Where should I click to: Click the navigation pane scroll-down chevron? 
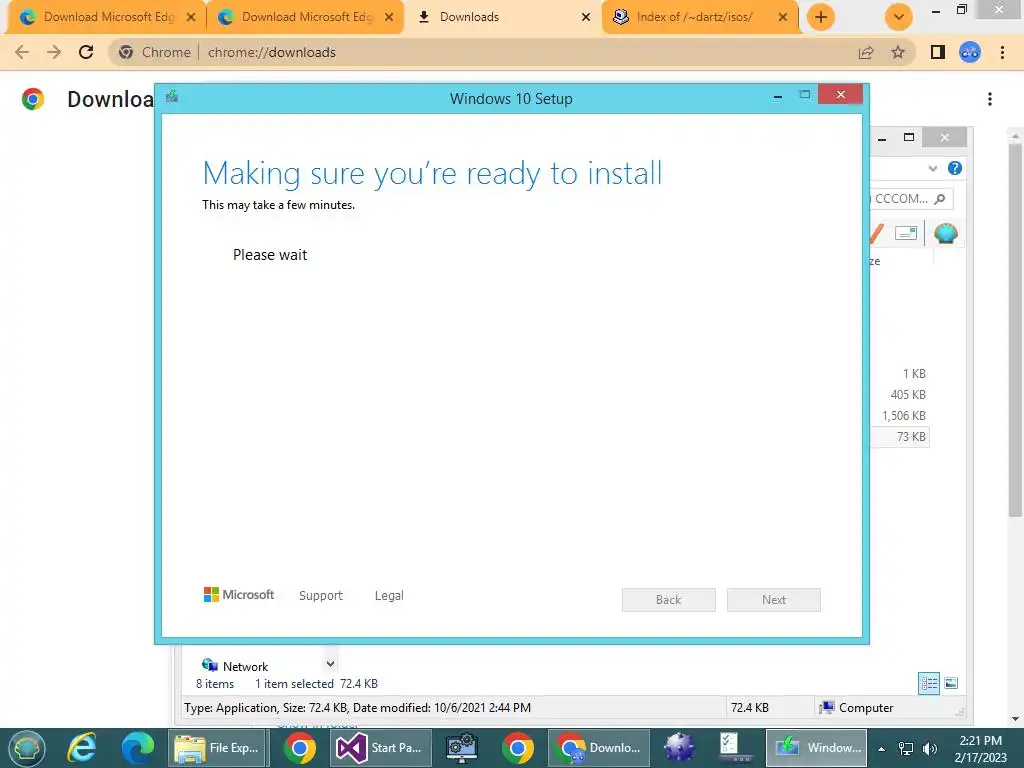click(x=330, y=664)
